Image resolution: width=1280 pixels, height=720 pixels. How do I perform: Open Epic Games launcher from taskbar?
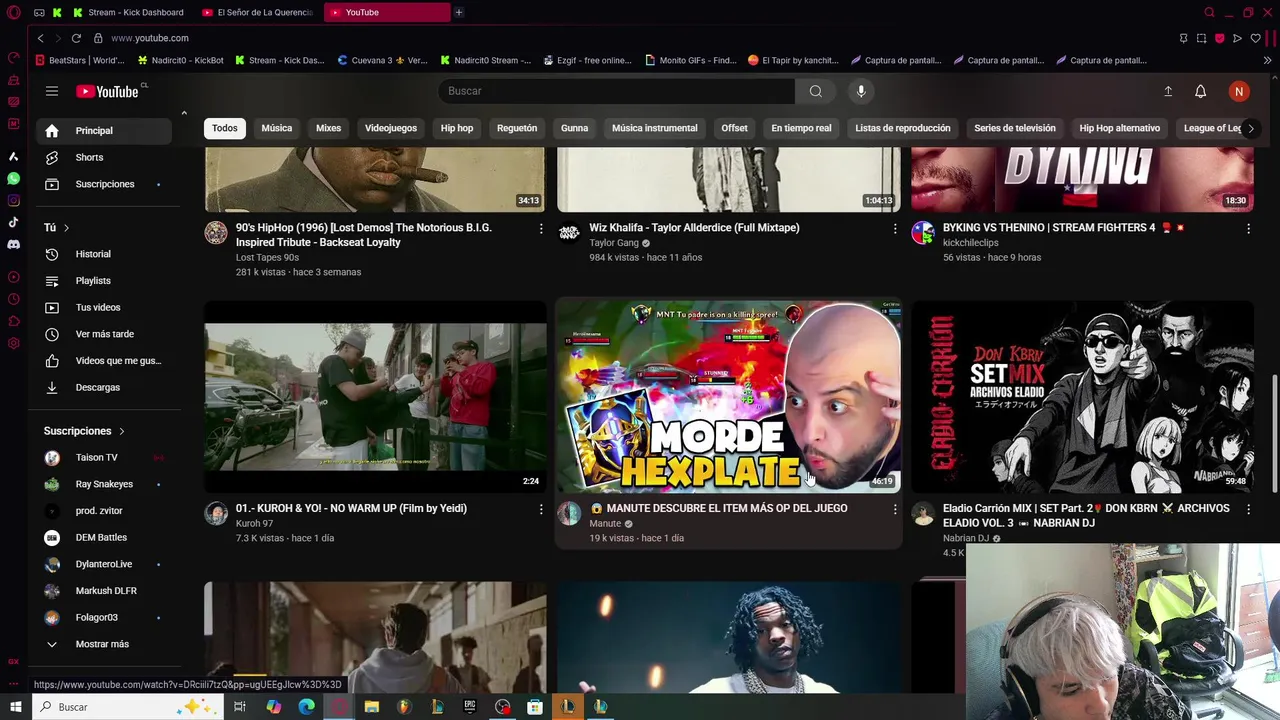pyautogui.click(x=470, y=707)
